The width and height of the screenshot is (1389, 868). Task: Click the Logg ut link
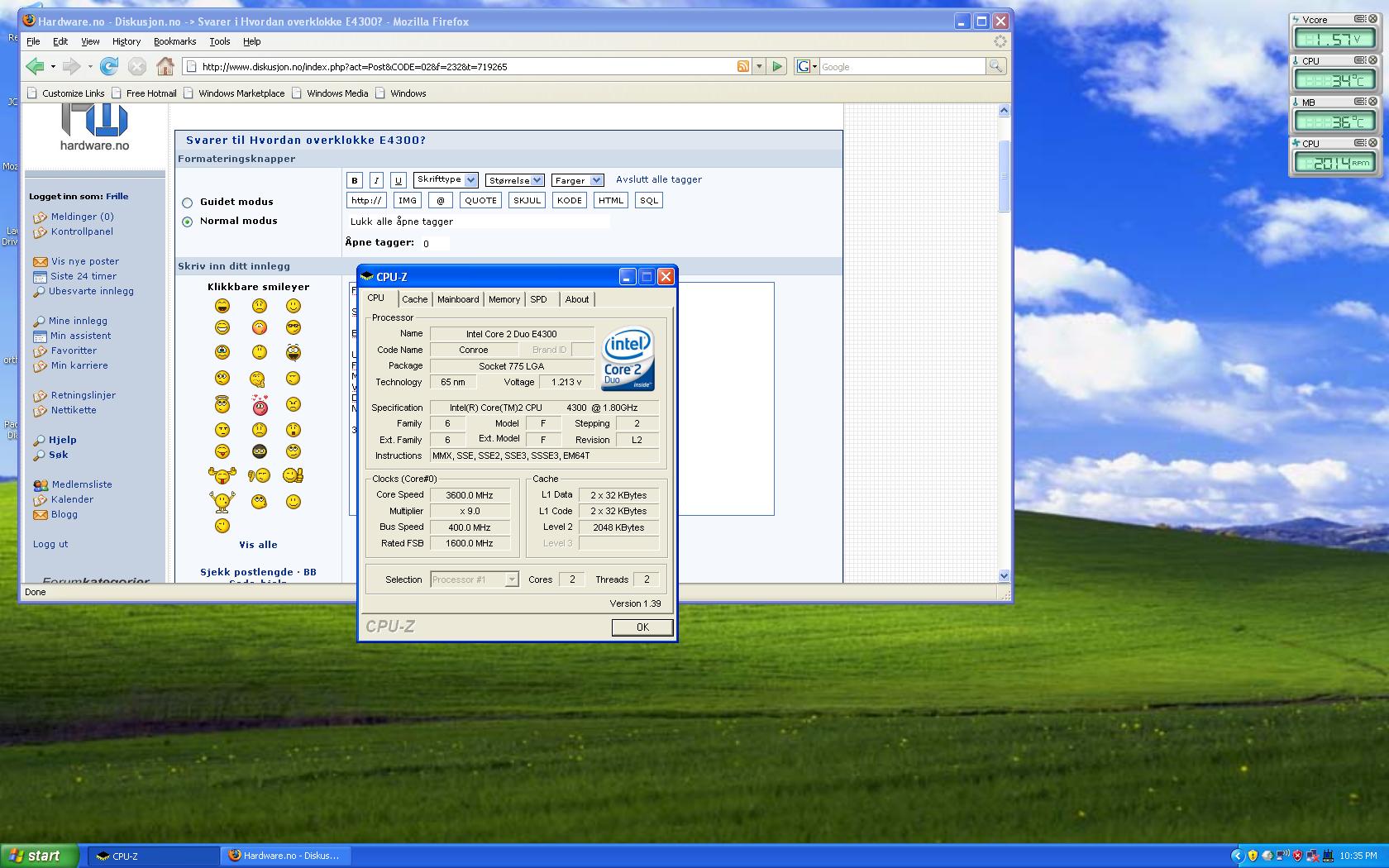click(50, 544)
